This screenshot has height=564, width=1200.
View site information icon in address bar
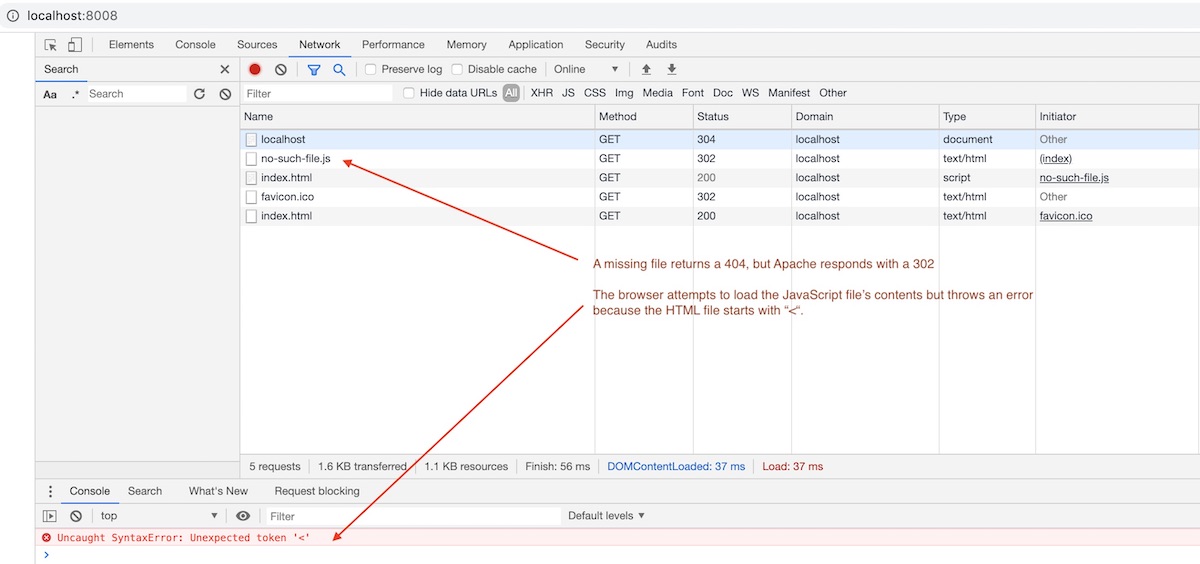click(x=13, y=16)
